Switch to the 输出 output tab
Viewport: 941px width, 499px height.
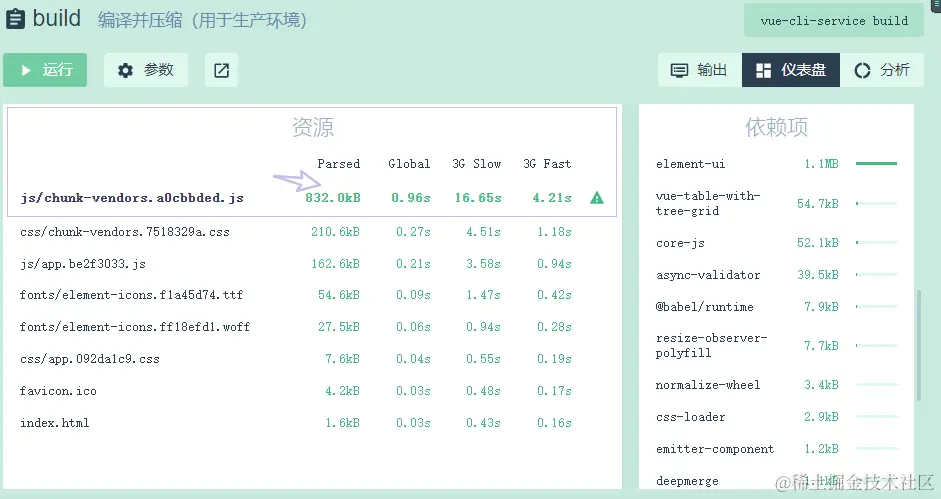point(700,70)
